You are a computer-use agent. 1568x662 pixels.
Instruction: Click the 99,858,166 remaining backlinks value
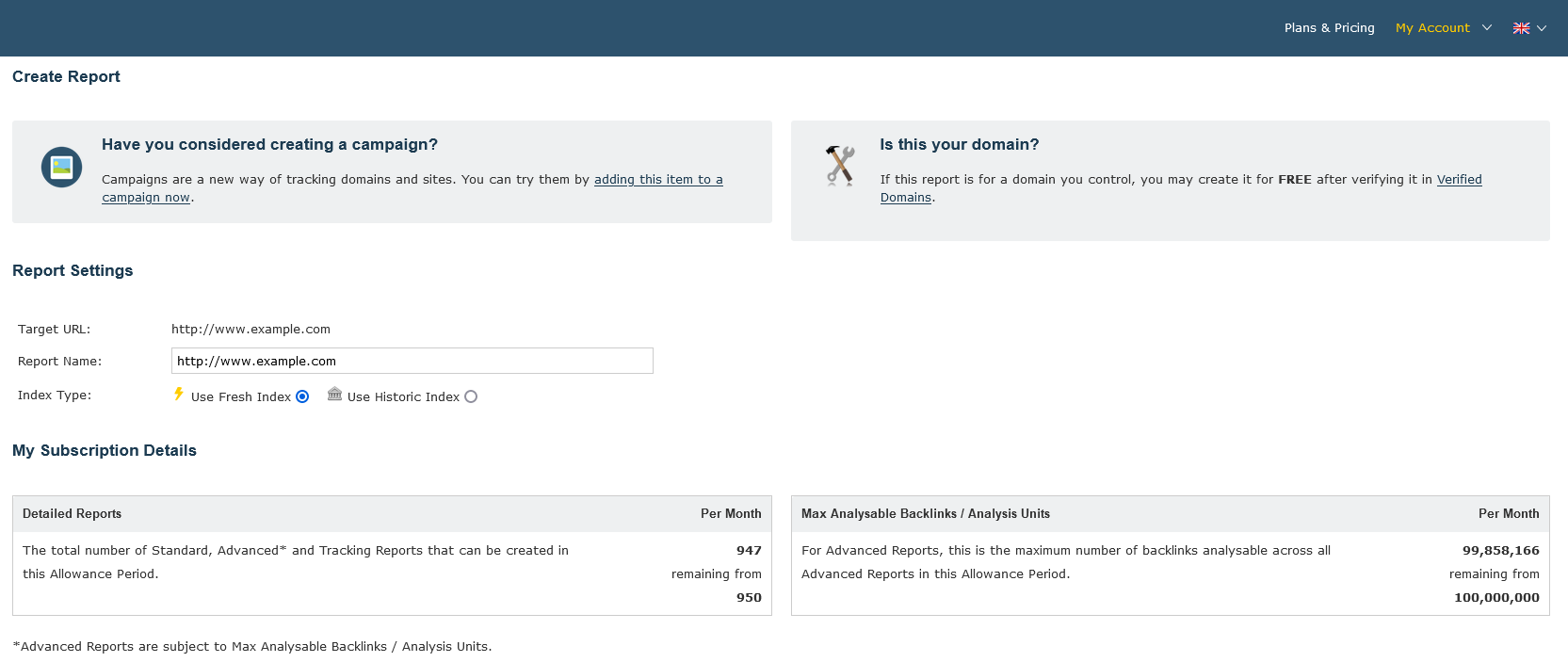1500,551
